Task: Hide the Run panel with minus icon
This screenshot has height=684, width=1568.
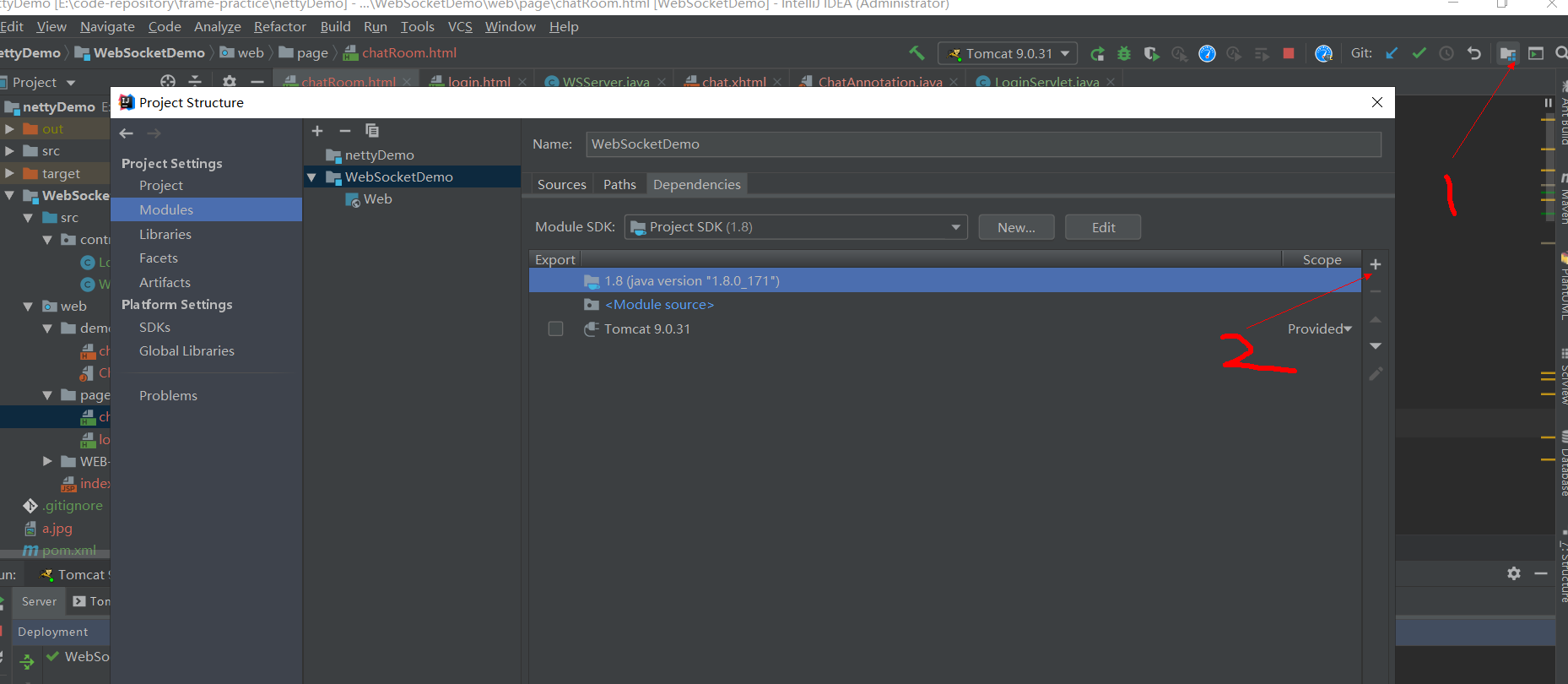Action: tap(1541, 573)
